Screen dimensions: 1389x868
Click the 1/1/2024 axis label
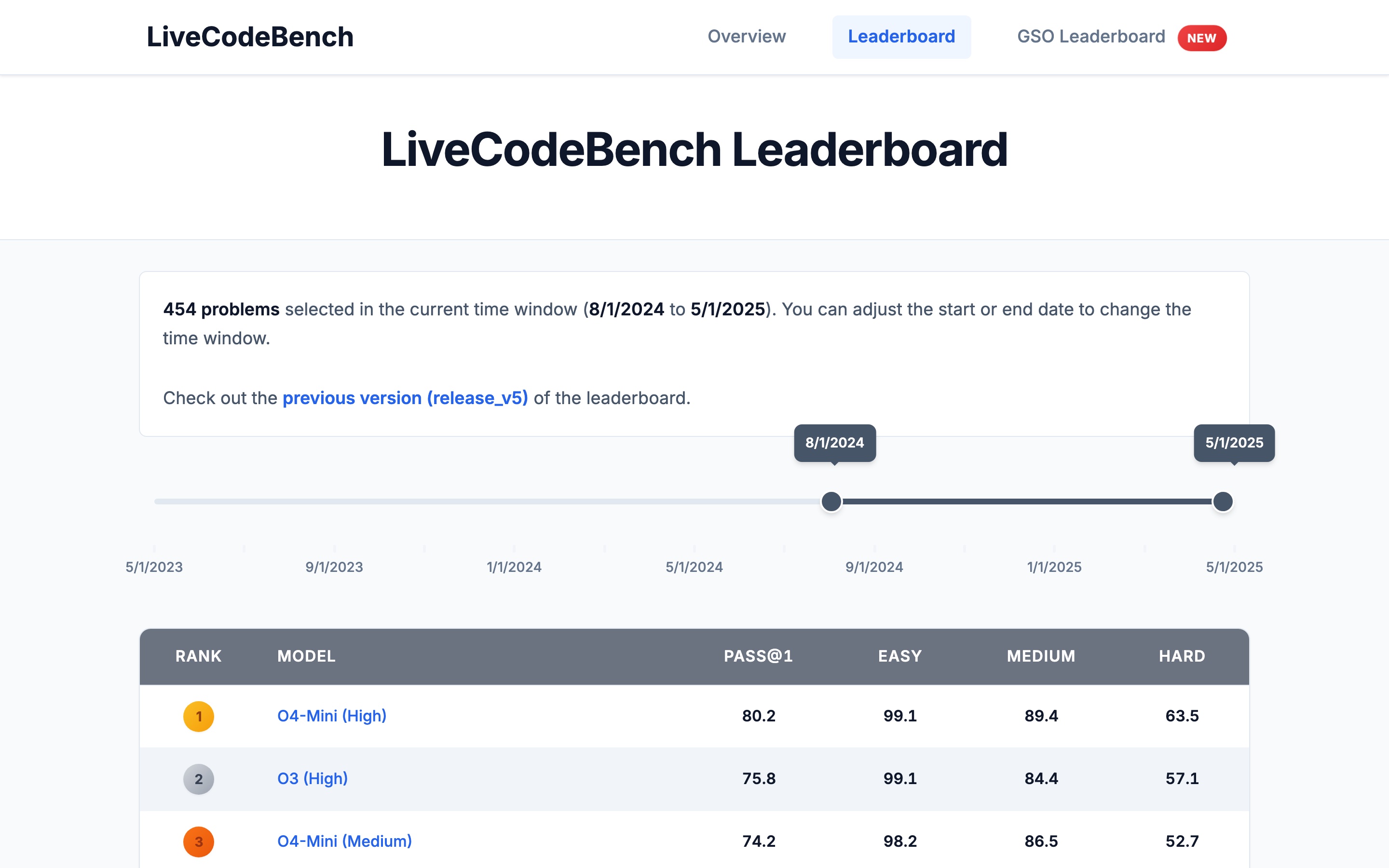coord(514,567)
